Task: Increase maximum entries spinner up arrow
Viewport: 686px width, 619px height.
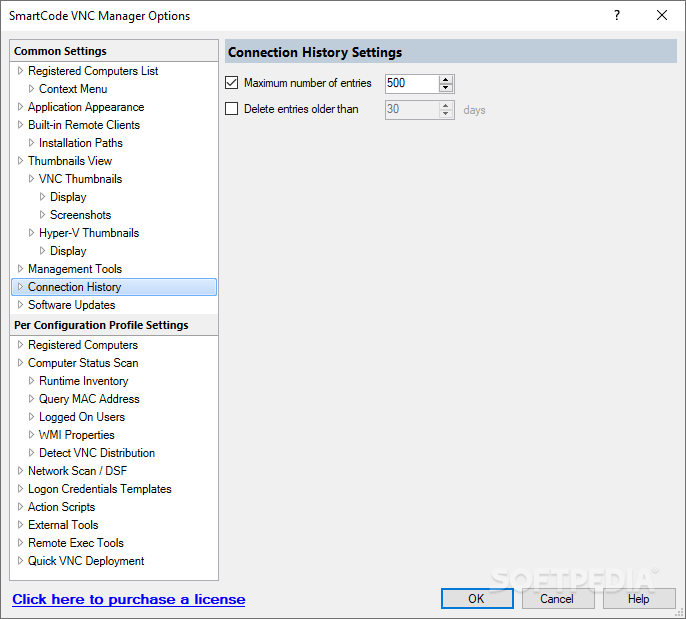Action: pyautogui.click(x=445, y=80)
